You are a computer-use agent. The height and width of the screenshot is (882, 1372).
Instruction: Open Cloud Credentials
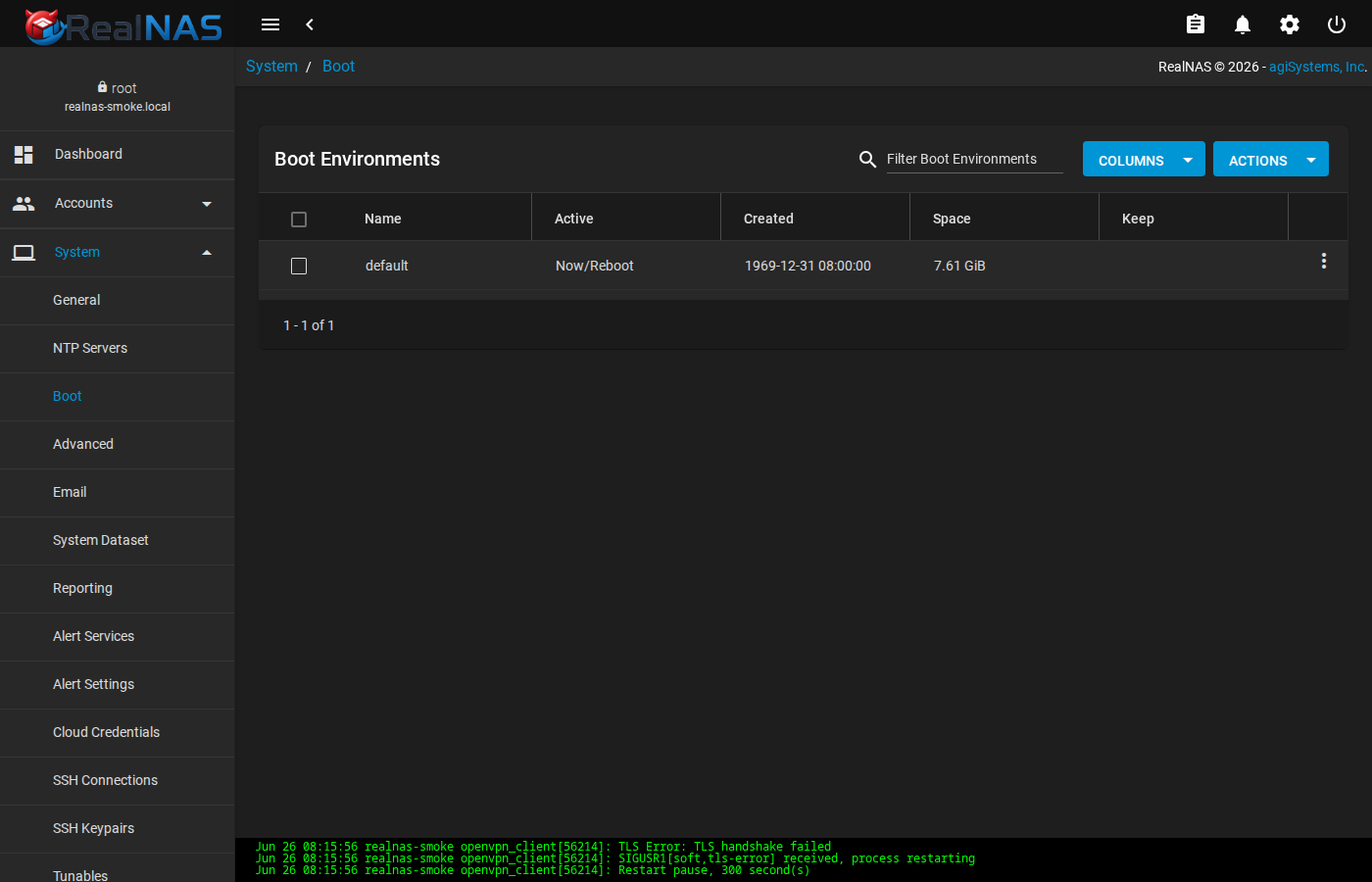pyautogui.click(x=118, y=733)
